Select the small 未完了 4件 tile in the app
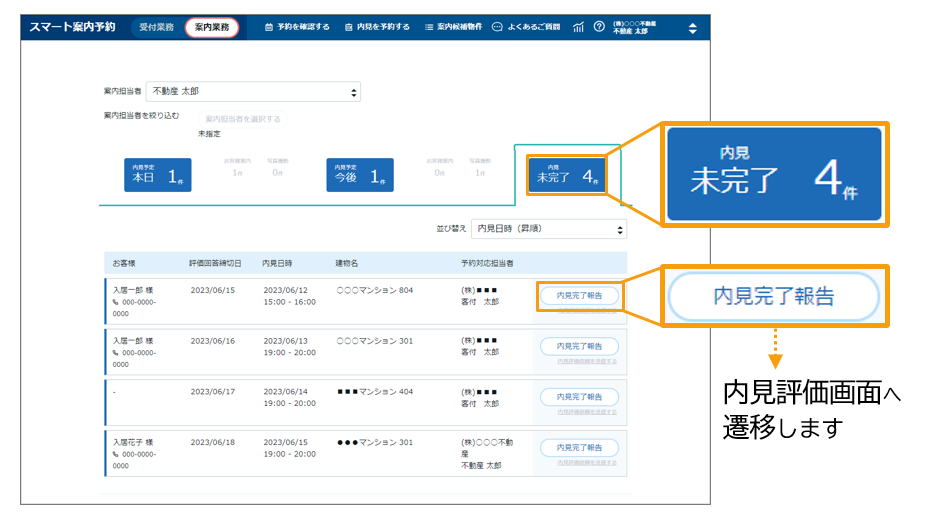This screenshot has width=927, height=519. click(567, 175)
